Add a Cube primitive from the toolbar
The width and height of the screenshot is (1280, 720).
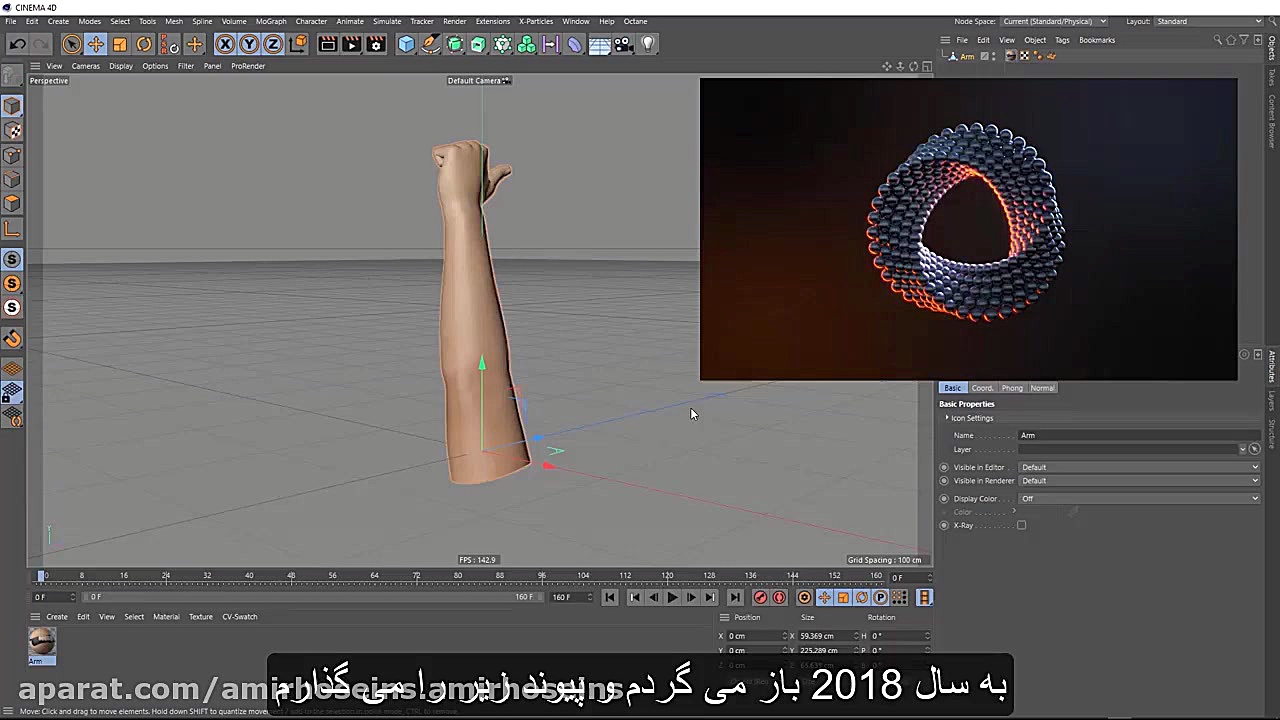pyautogui.click(x=406, y=44)
